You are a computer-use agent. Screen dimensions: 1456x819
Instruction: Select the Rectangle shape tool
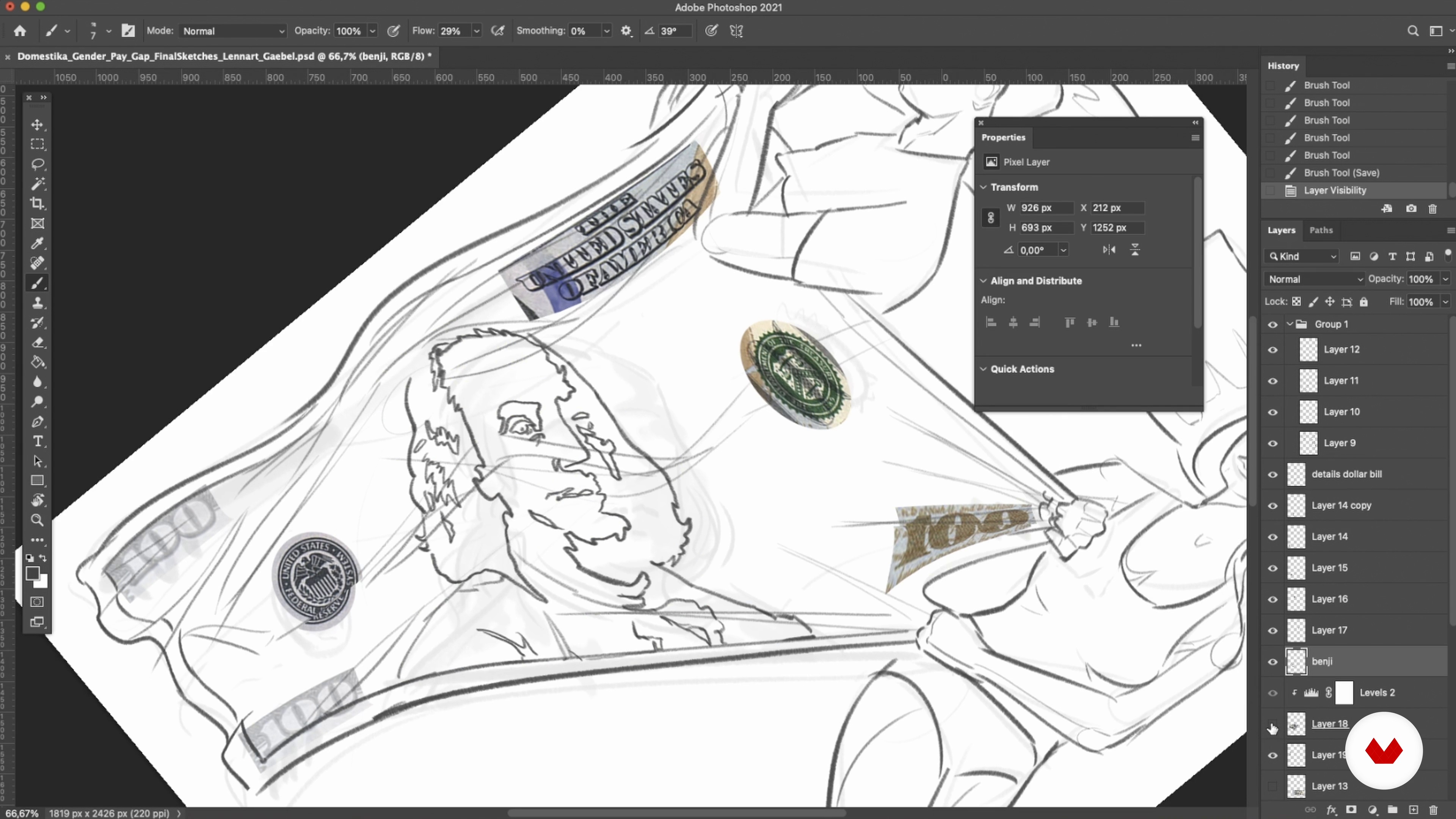(37, 480)
